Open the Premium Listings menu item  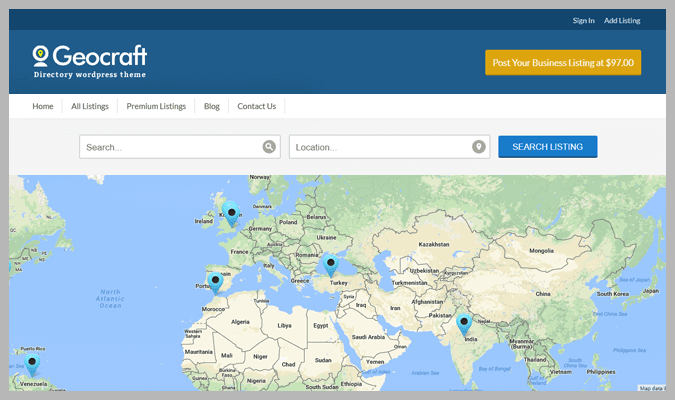click(x=156, y=106)
